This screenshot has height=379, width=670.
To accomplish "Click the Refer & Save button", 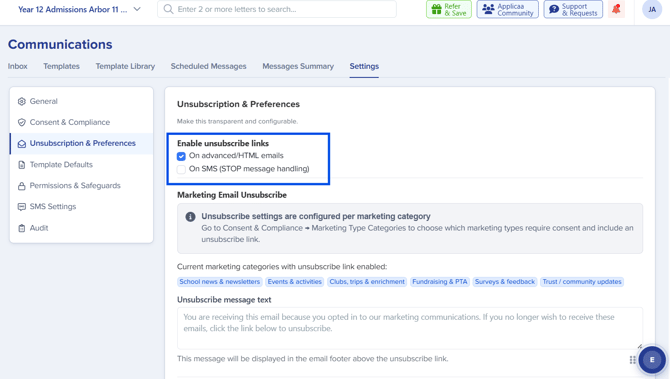I will 449,9.
